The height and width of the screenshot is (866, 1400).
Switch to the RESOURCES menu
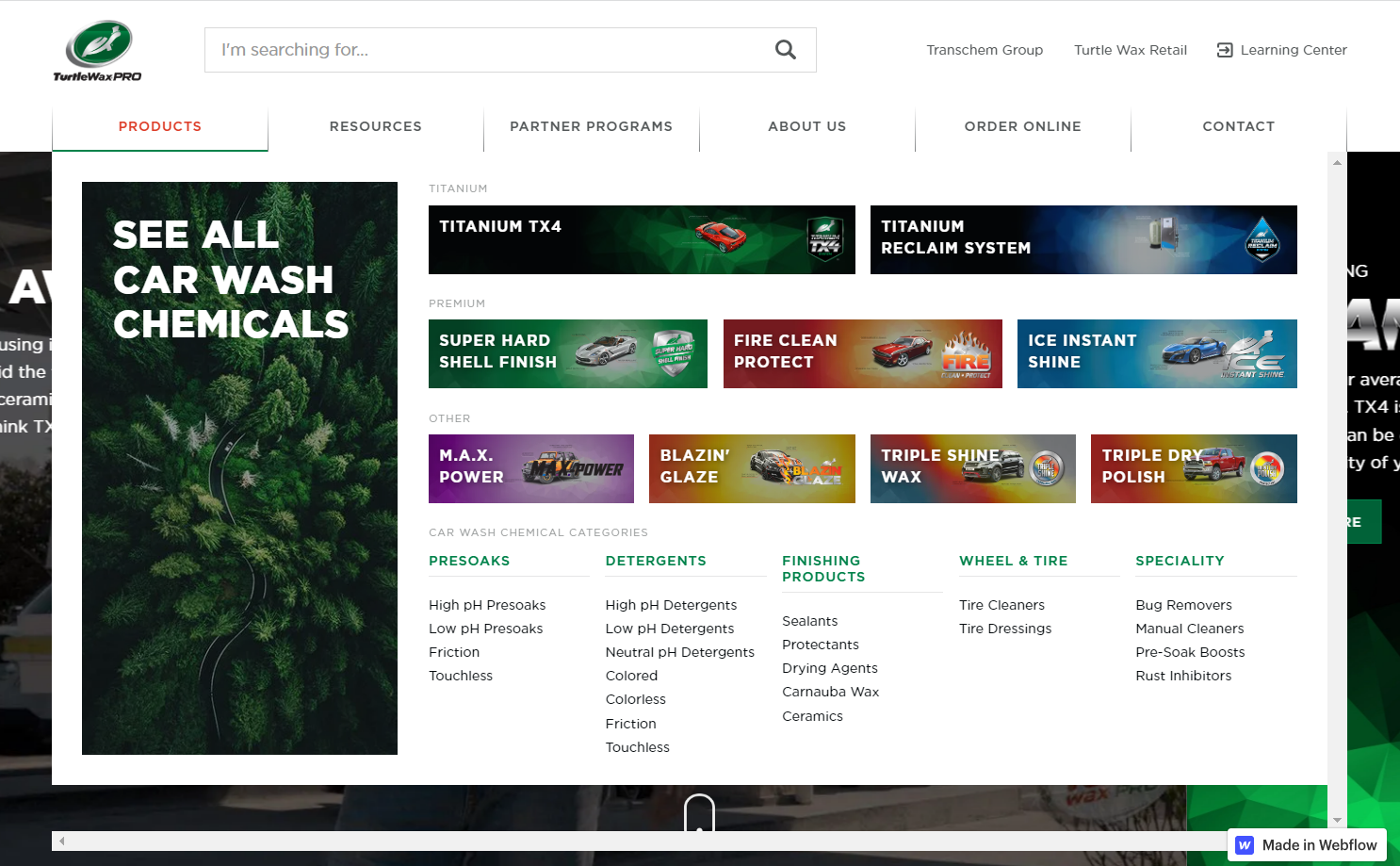pos(375,125)
